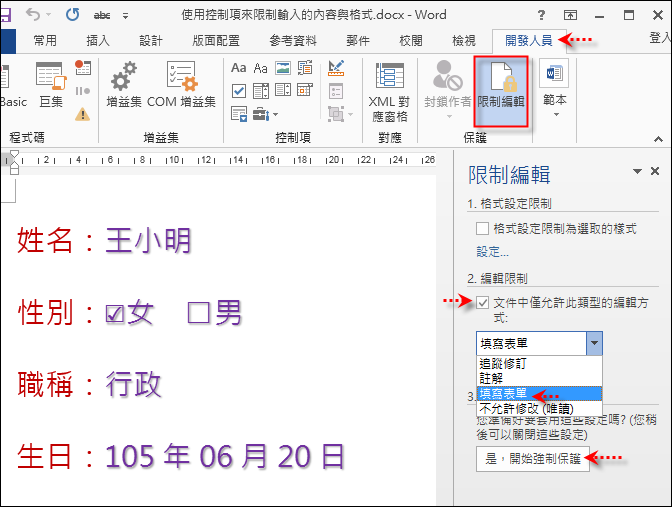Expand the 範本 dropdown arrow
This screenshot has width=672, height=507.
tap(556, 114)
